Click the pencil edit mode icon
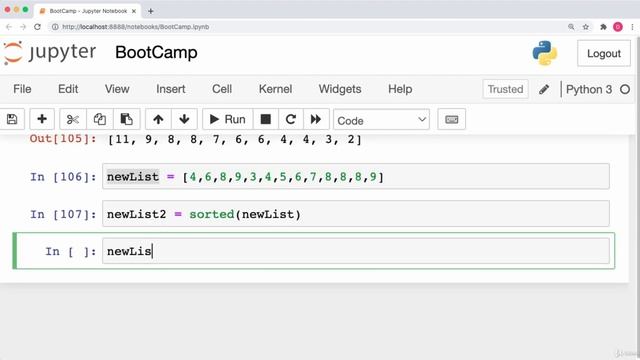The image size is (640, 360). [x=544, y=89]
